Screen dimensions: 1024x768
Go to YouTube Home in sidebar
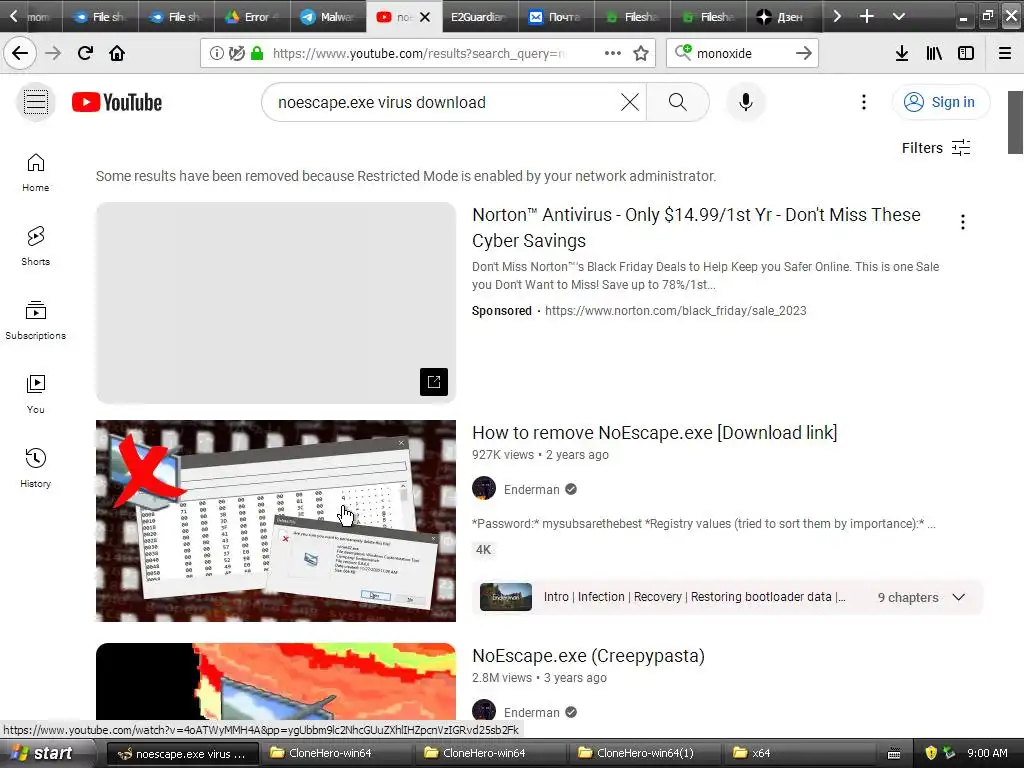click(x=36, y=172)
